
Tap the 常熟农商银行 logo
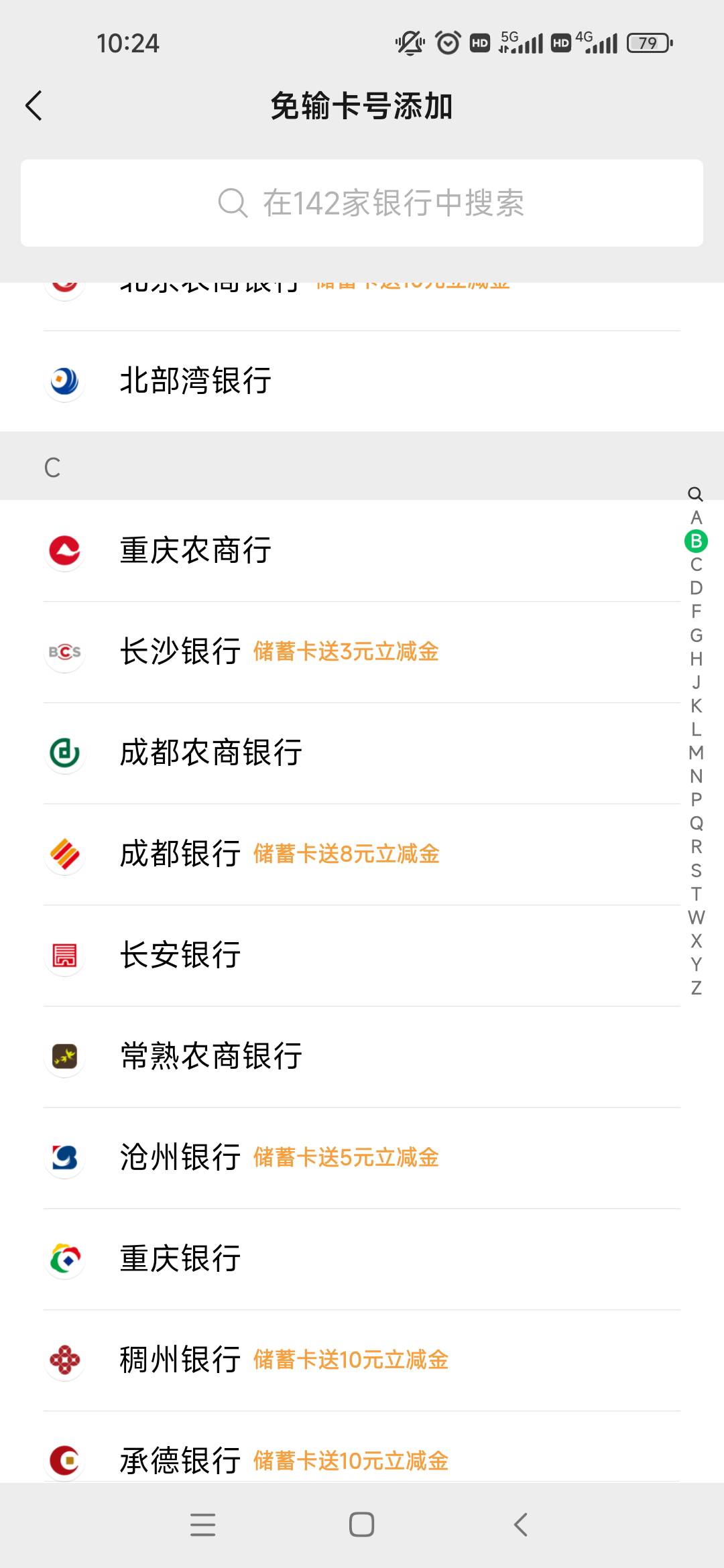pyautogui.click(x=65, y=1057)
